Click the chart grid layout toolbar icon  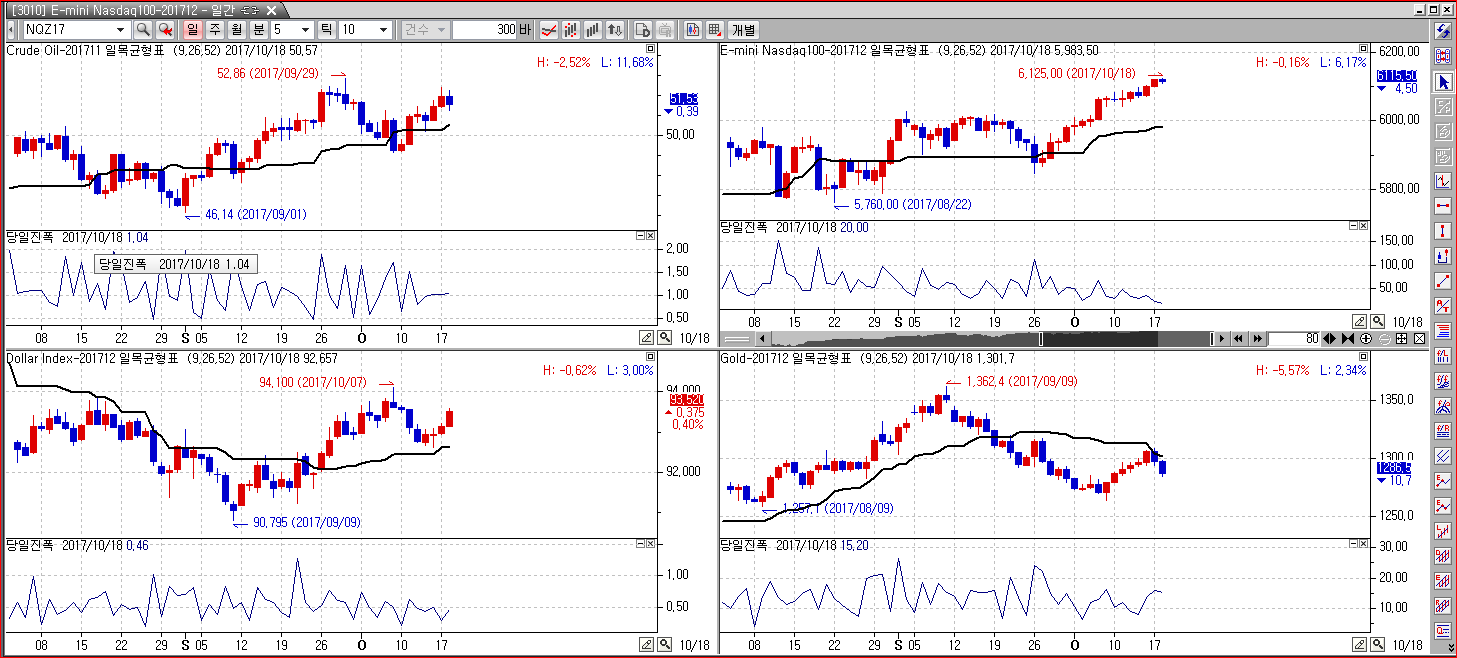click(716, 30)
